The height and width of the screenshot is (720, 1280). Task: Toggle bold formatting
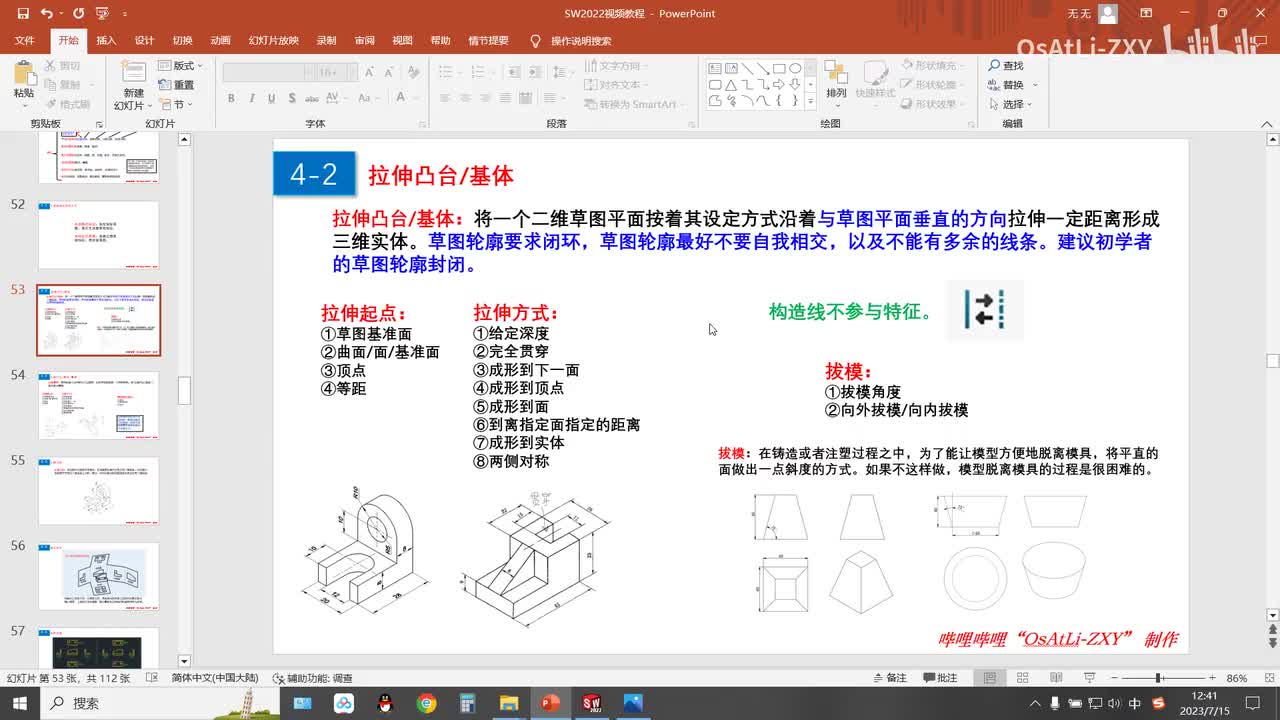(231, 98)
